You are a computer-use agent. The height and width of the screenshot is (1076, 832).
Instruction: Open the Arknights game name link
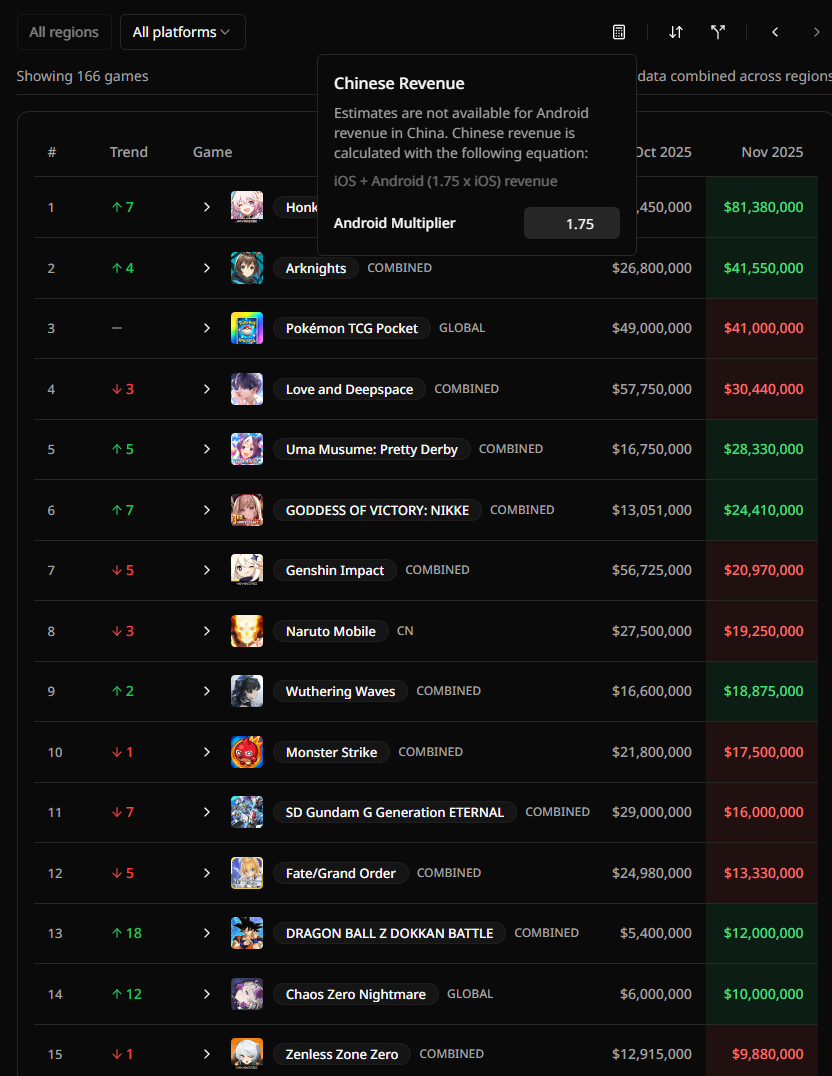tap(316, 268)
